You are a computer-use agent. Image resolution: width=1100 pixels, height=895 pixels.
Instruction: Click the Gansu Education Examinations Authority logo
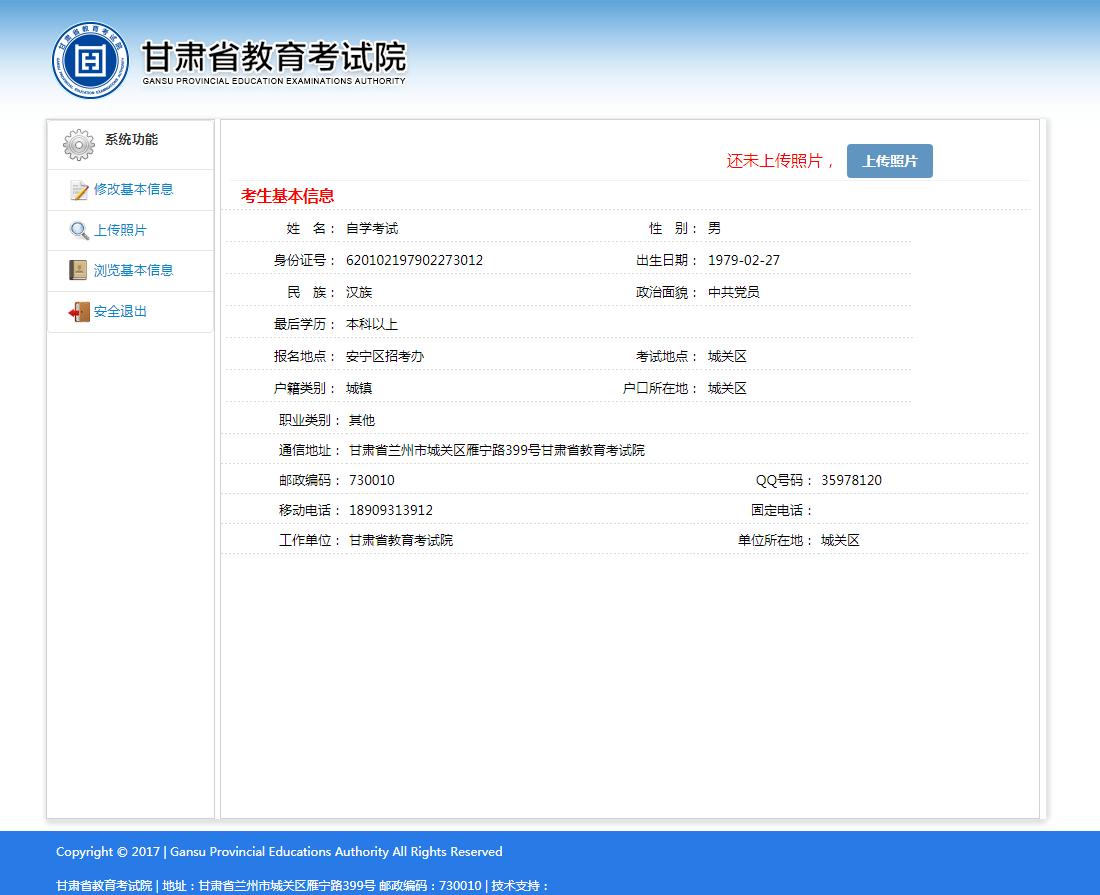coord(90,60)
